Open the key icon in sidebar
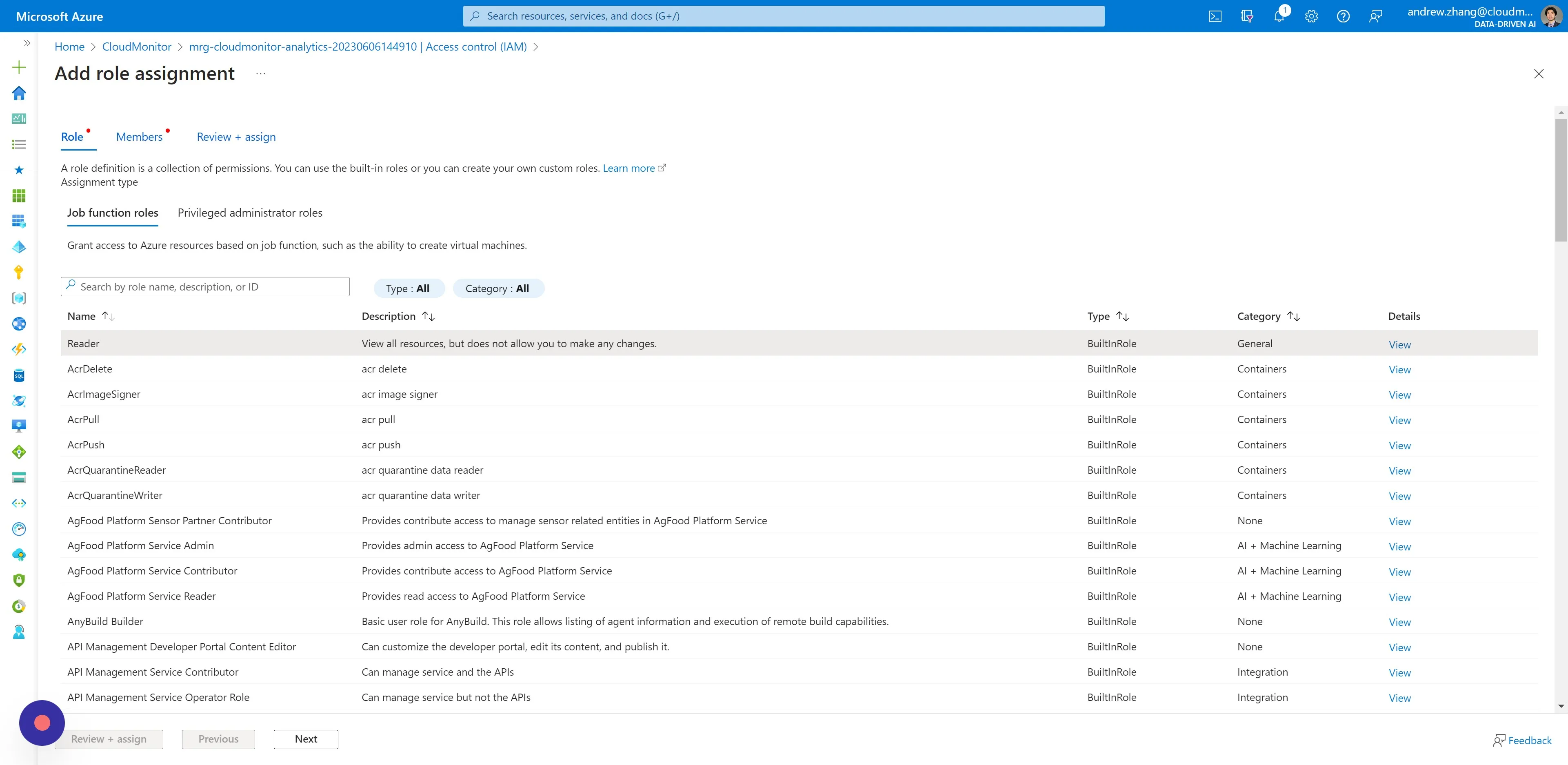 tap(19, 272)
